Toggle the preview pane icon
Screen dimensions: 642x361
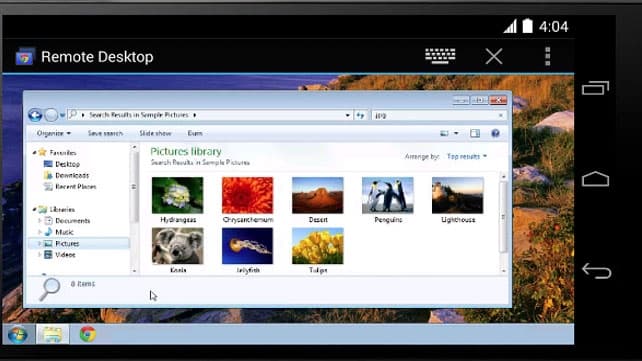pyautogui.click(x=475, y=133)
